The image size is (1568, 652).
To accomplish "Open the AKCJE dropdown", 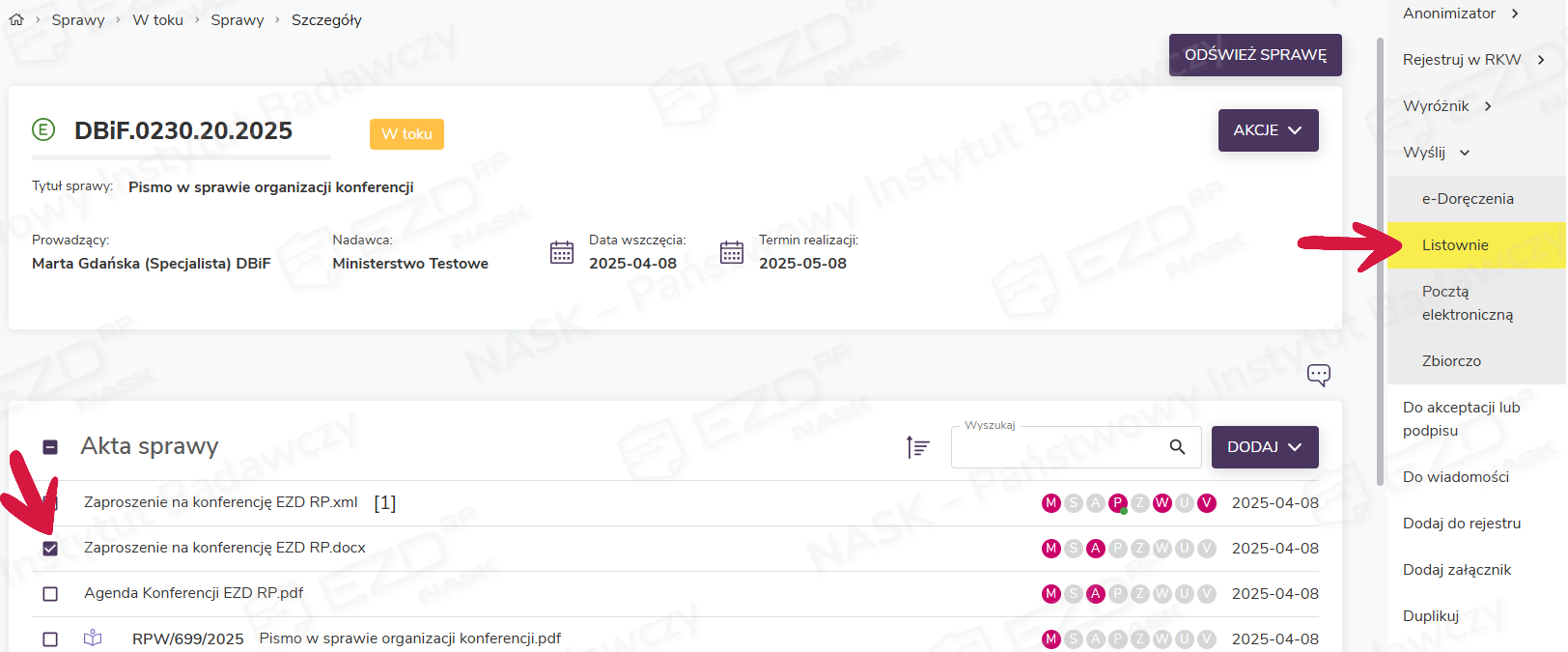I will pyautogui.click(x=1268, y=130).
